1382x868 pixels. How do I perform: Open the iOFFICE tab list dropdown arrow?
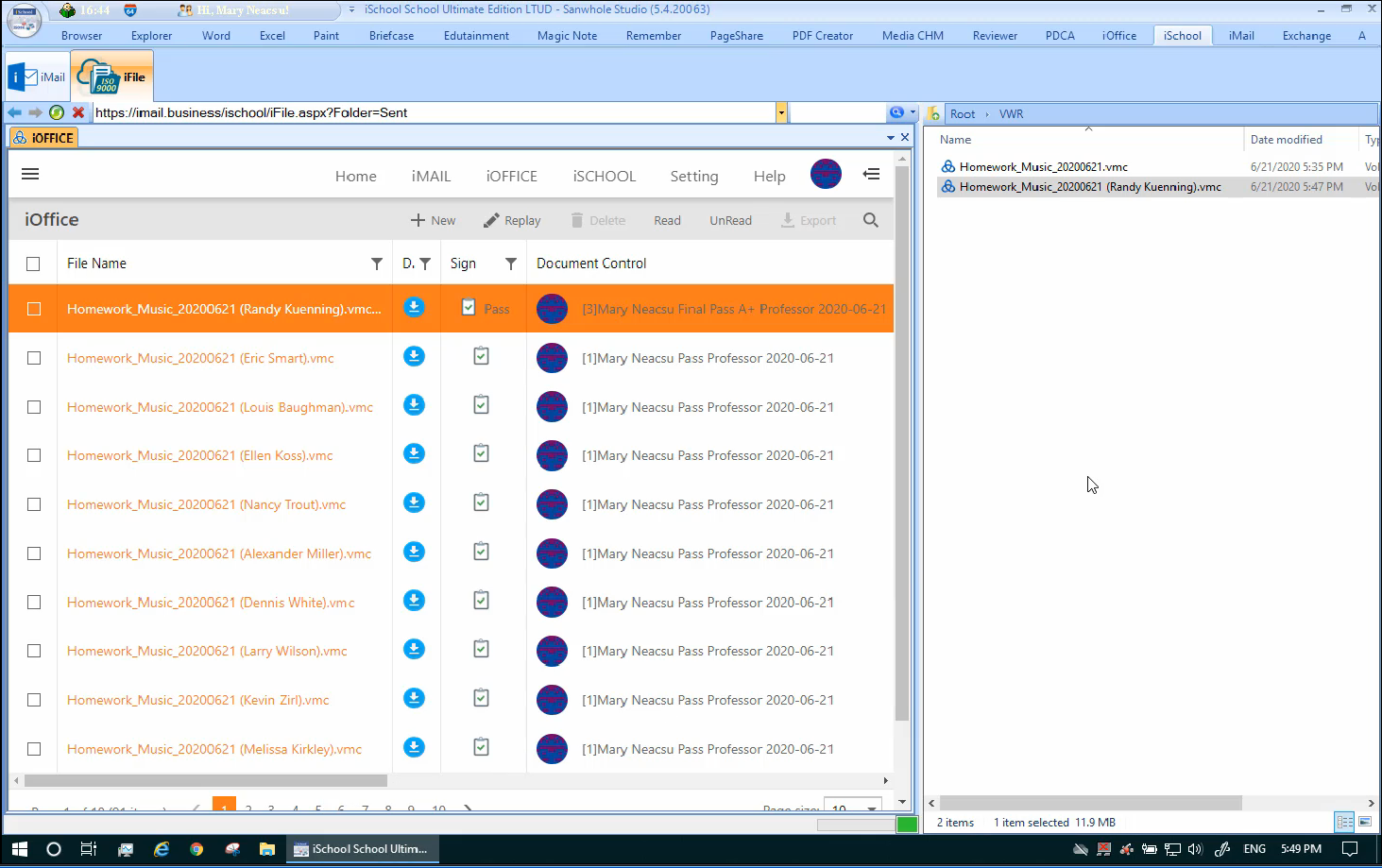pos(890,138)
